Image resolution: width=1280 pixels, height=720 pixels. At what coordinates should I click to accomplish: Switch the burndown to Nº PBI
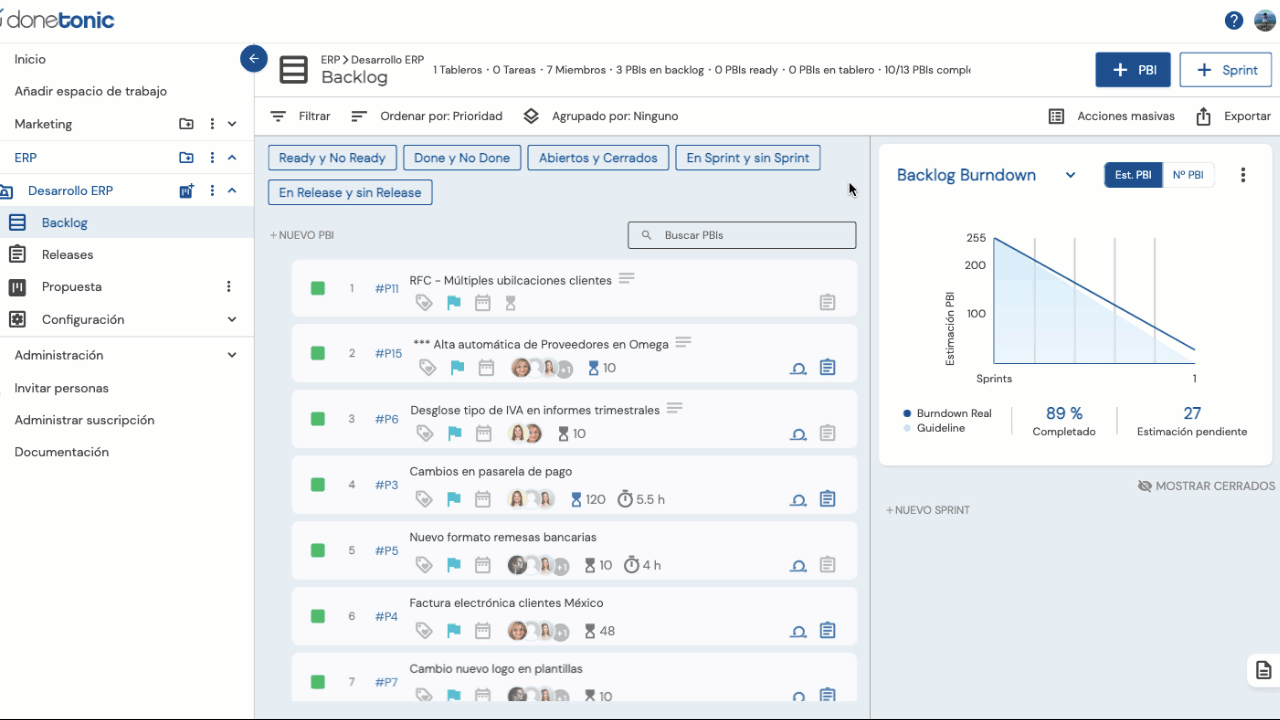click(x=1187, y=175)
